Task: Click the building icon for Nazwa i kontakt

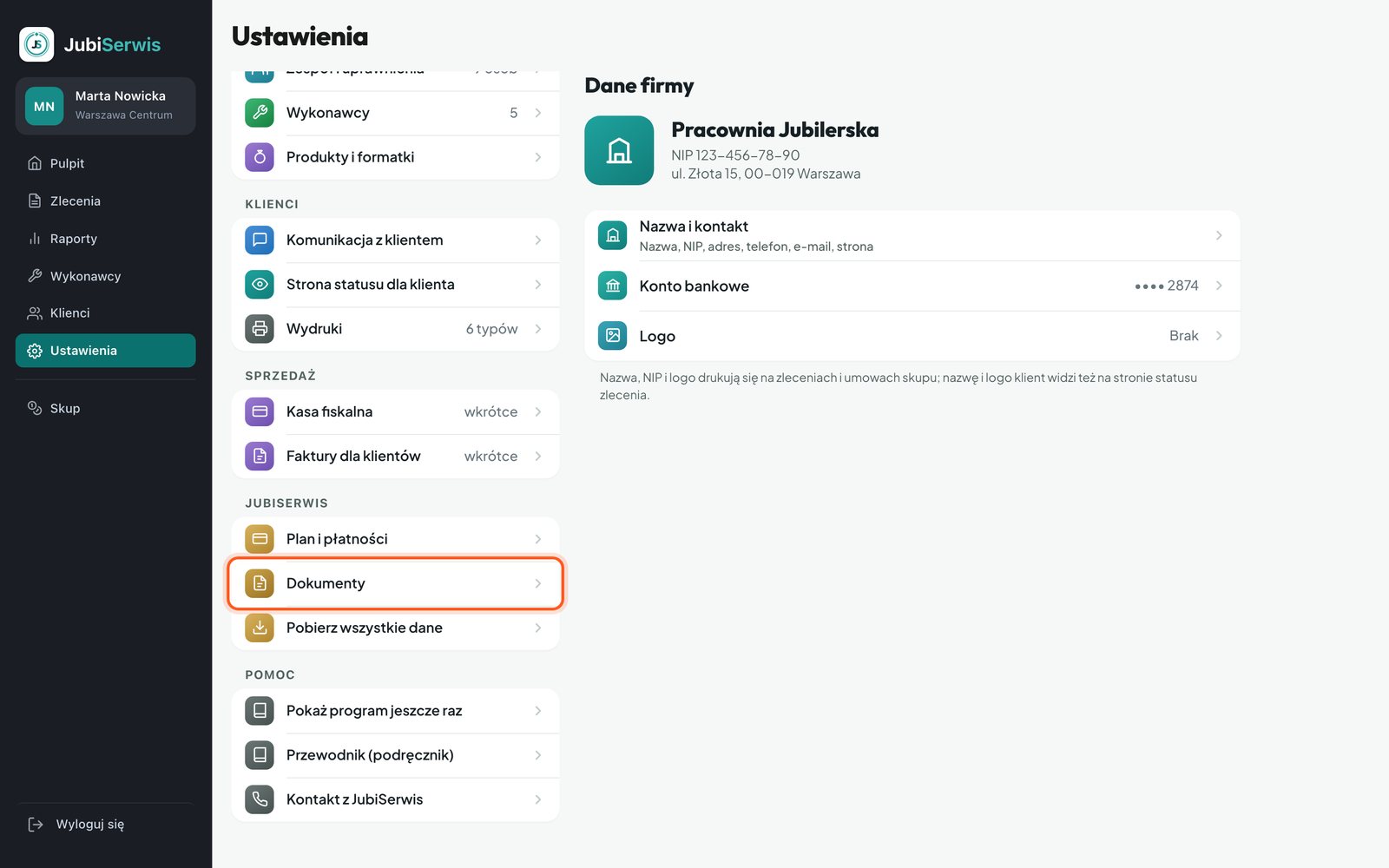Action: [613, 235]
